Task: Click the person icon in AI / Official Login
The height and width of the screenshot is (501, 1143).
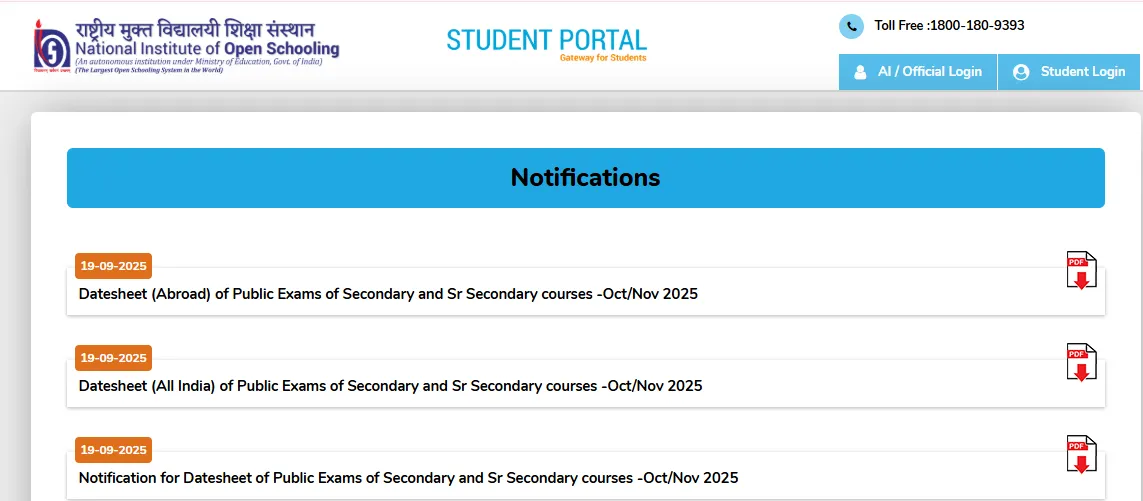Action: pos(860,72)
